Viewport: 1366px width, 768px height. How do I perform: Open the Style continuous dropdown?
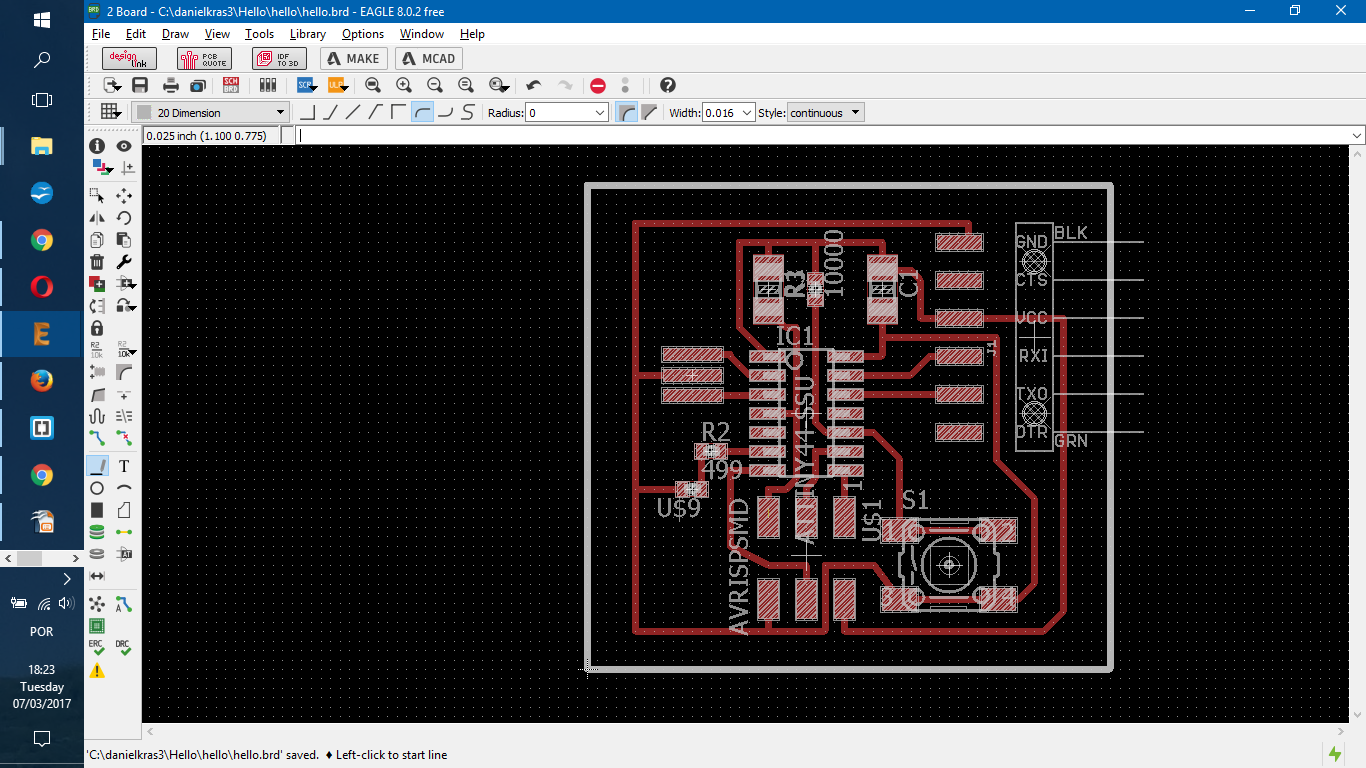point(825,113)
